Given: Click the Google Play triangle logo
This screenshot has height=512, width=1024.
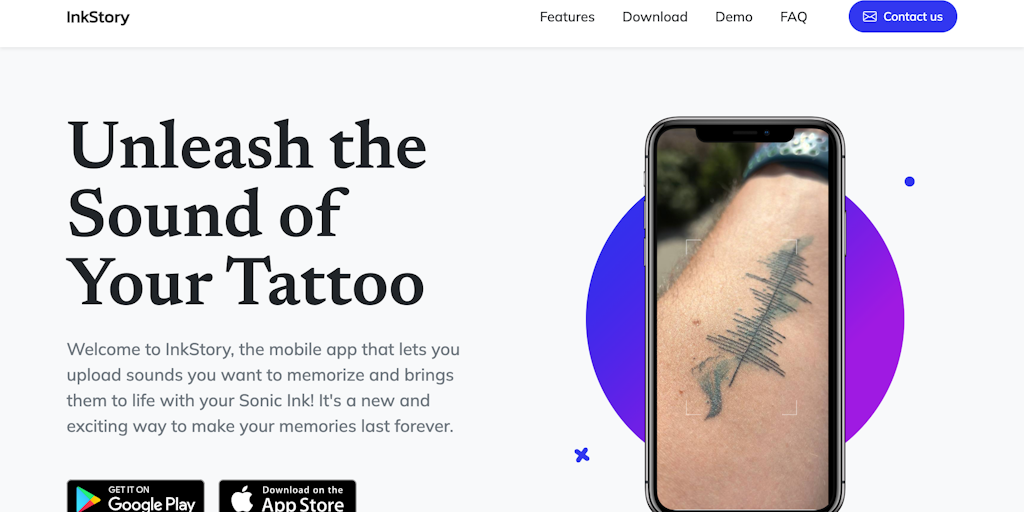Looking at the screenshot, I should pos(88,500).
